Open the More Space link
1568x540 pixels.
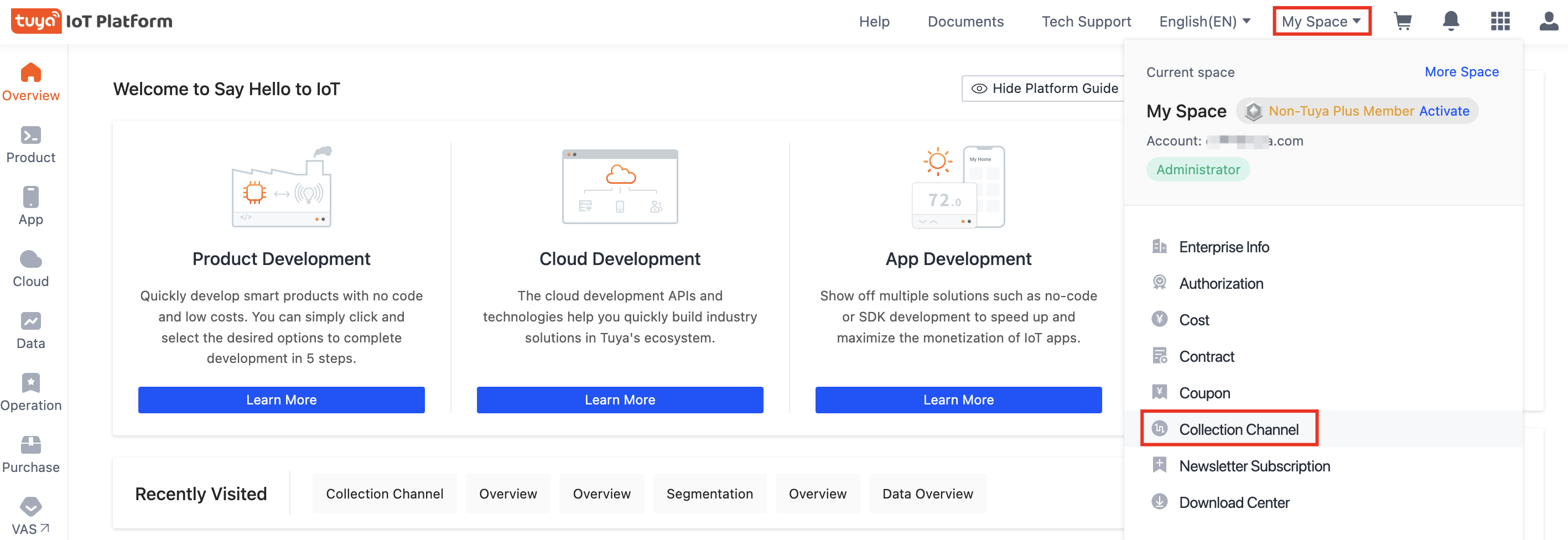click(x=1461, y=71)
